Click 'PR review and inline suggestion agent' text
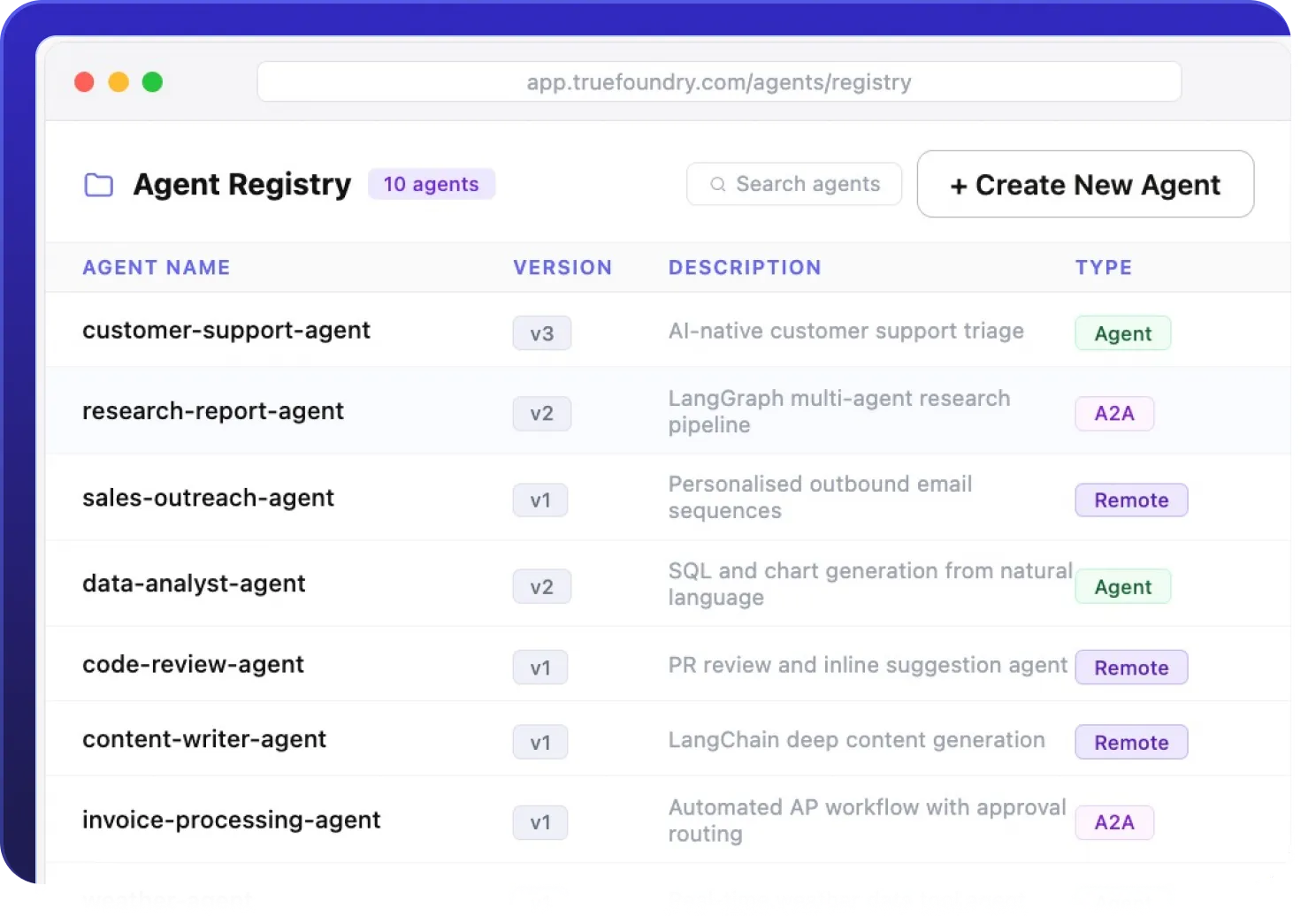 click(x=868, y=665)
